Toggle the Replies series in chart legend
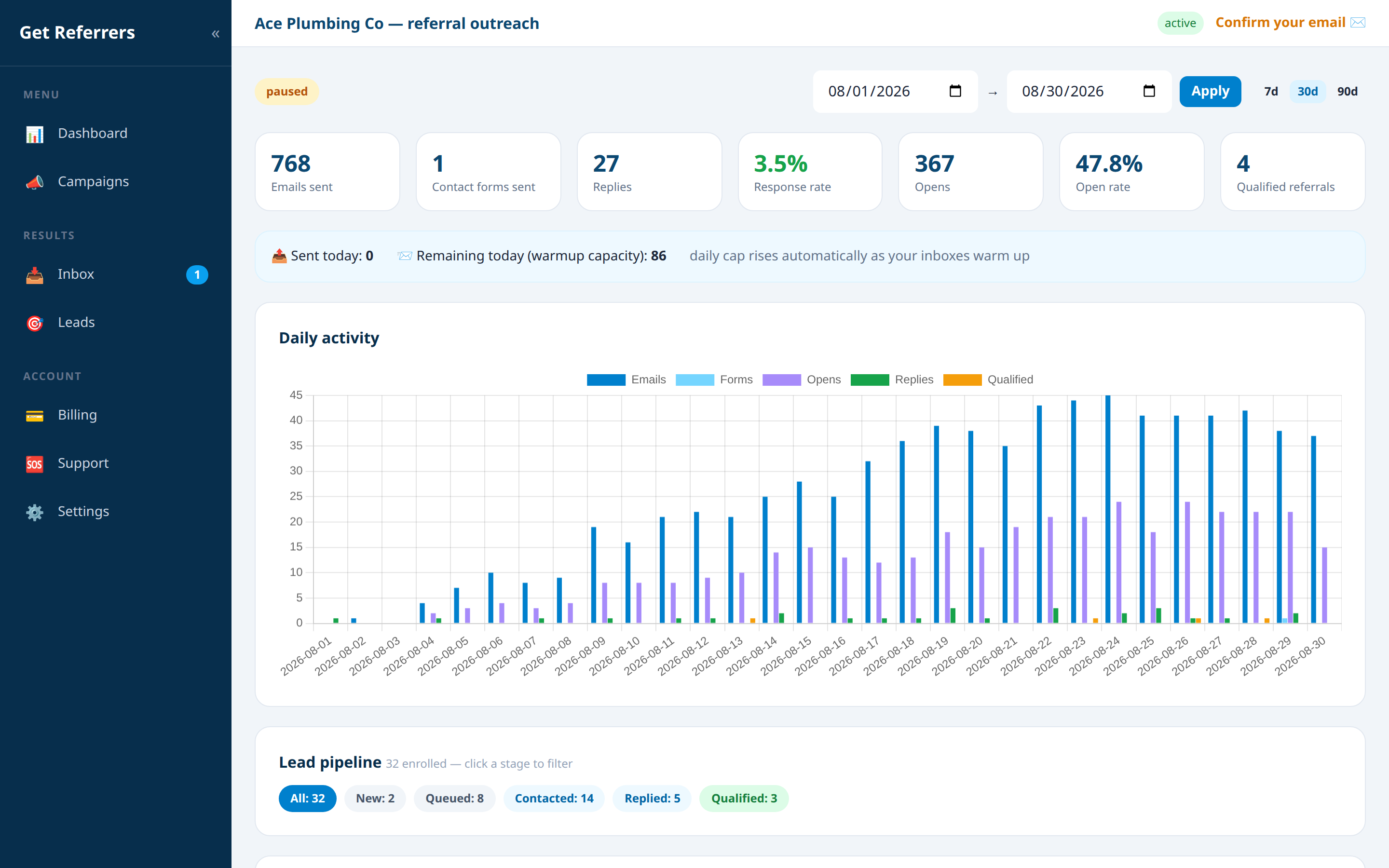This screenshot has width=1389, height=868. tap(891, 380)
